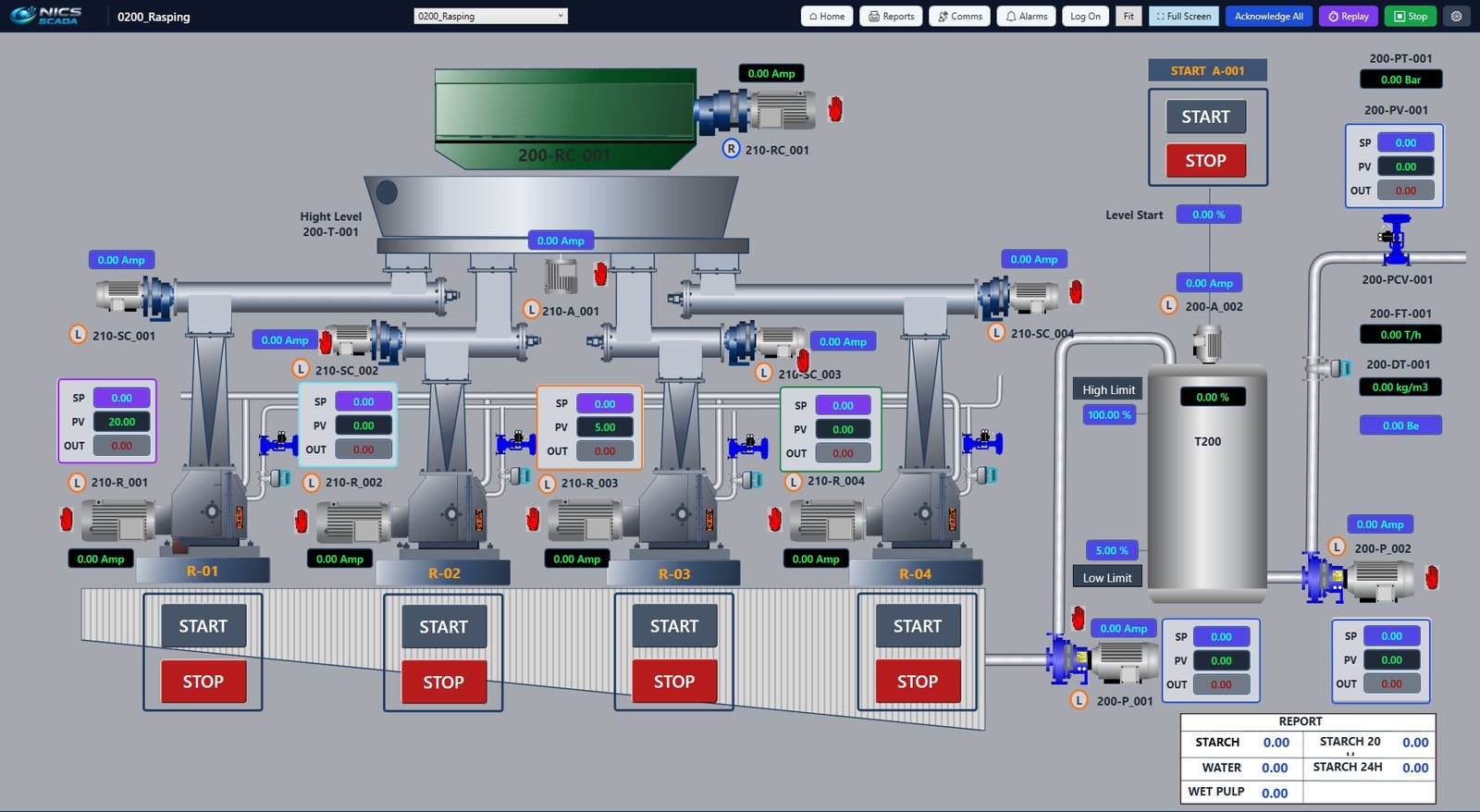Set the Level Start percent field
The width and height of the screenshot is (1480, 812).
[1209, 214]
